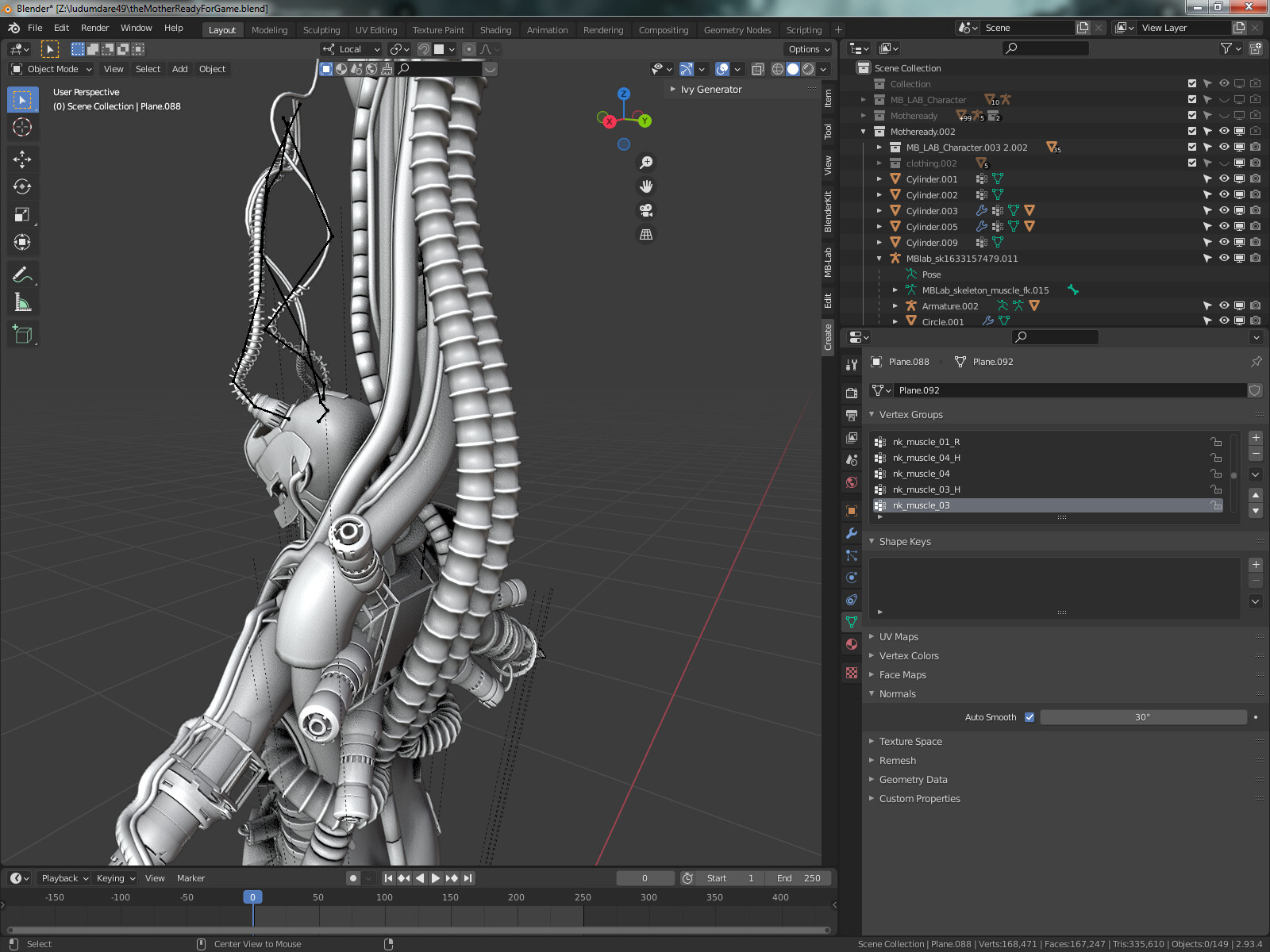Select the nk_muscle_04 vertex group
Screen dimensions: 1270x952
(921, 474)
